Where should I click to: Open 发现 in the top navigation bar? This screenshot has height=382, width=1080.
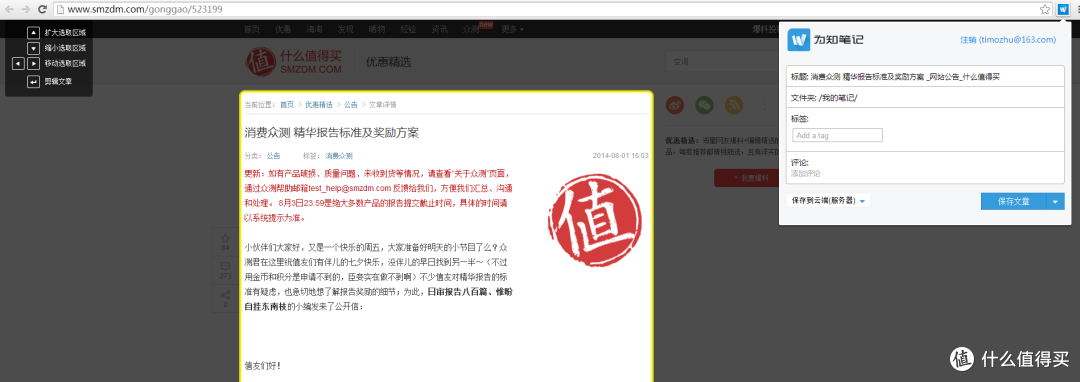[x=345, y=30]
